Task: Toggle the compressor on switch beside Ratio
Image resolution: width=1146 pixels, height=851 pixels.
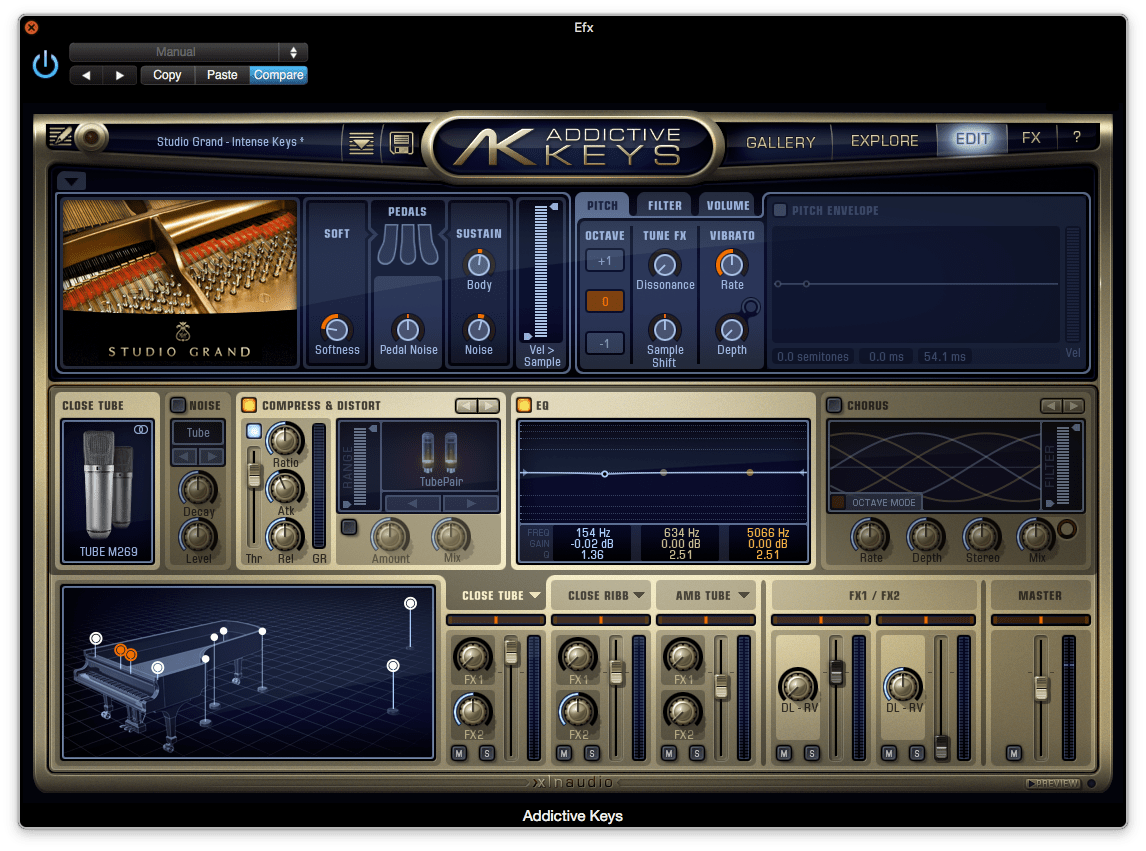Action: 254,431
